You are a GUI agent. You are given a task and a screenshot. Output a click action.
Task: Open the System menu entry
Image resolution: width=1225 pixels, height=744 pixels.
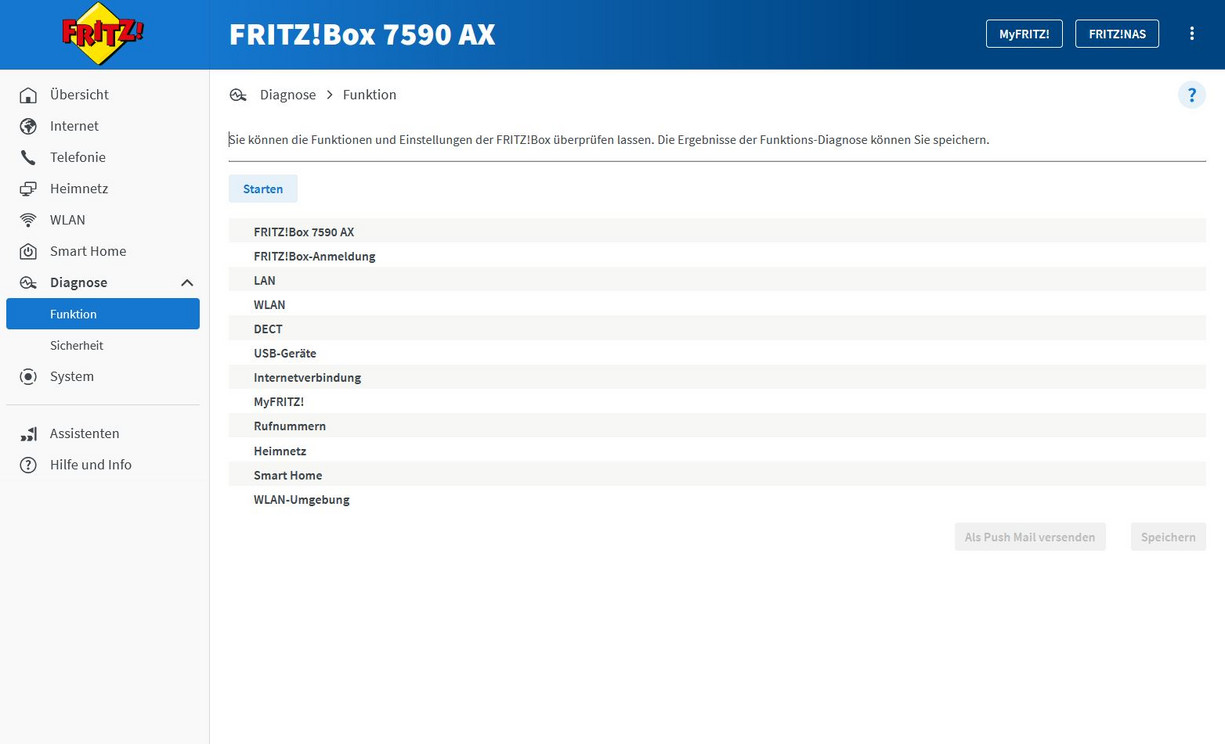point(103,377)
